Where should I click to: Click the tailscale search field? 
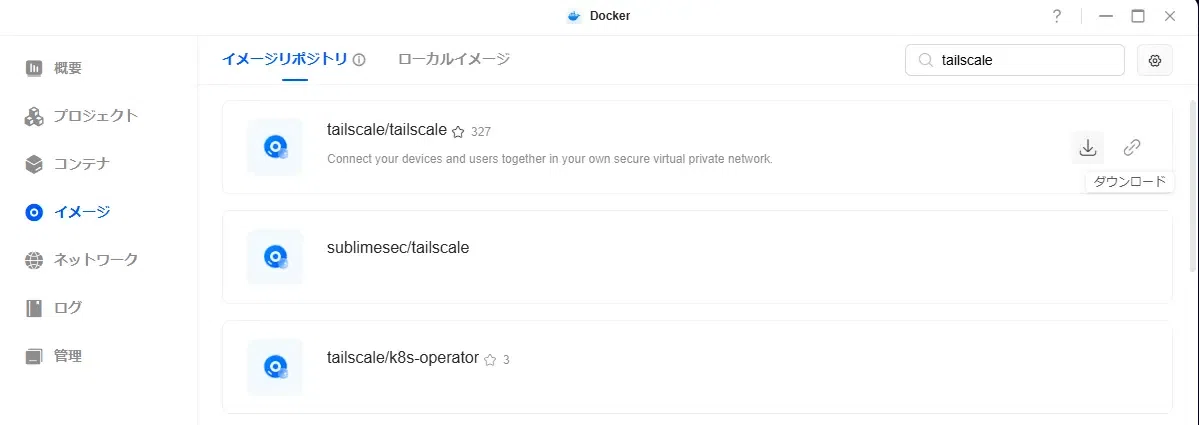pyautogui.click(x=1015, y=60)
